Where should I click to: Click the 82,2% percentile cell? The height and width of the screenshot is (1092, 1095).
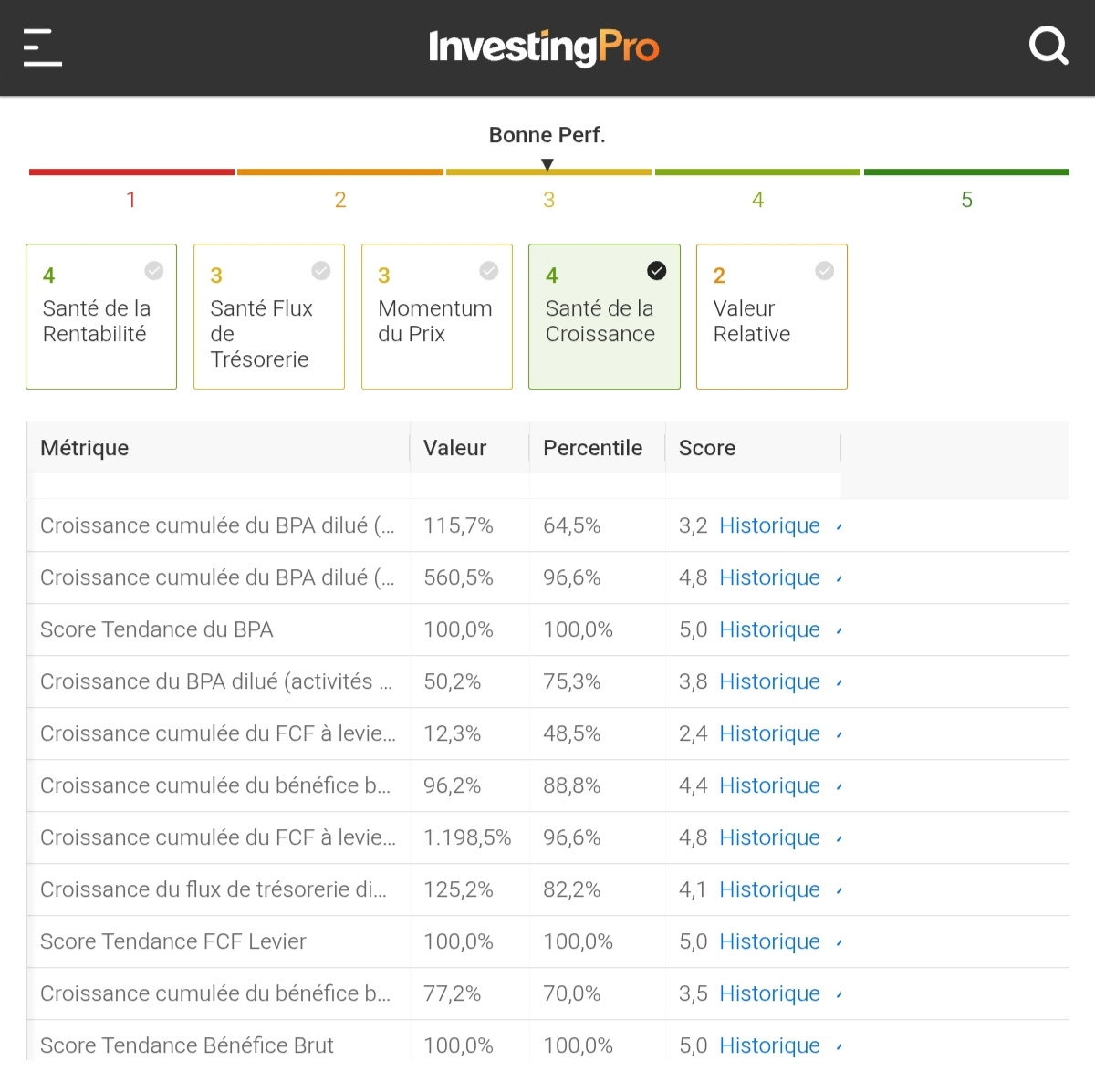click(572, 889)
